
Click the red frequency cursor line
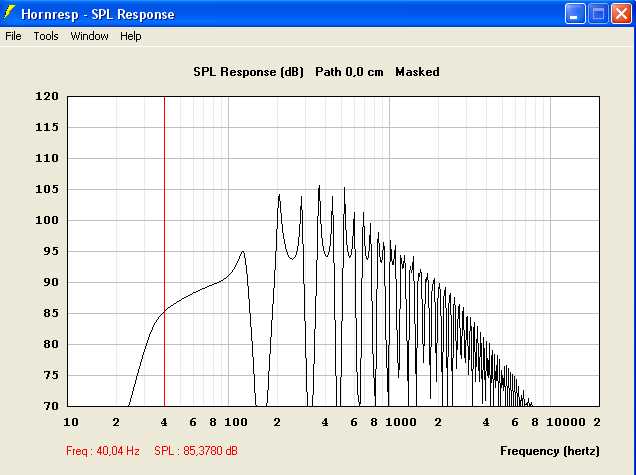pyautogui.click(x=164, y=251)
